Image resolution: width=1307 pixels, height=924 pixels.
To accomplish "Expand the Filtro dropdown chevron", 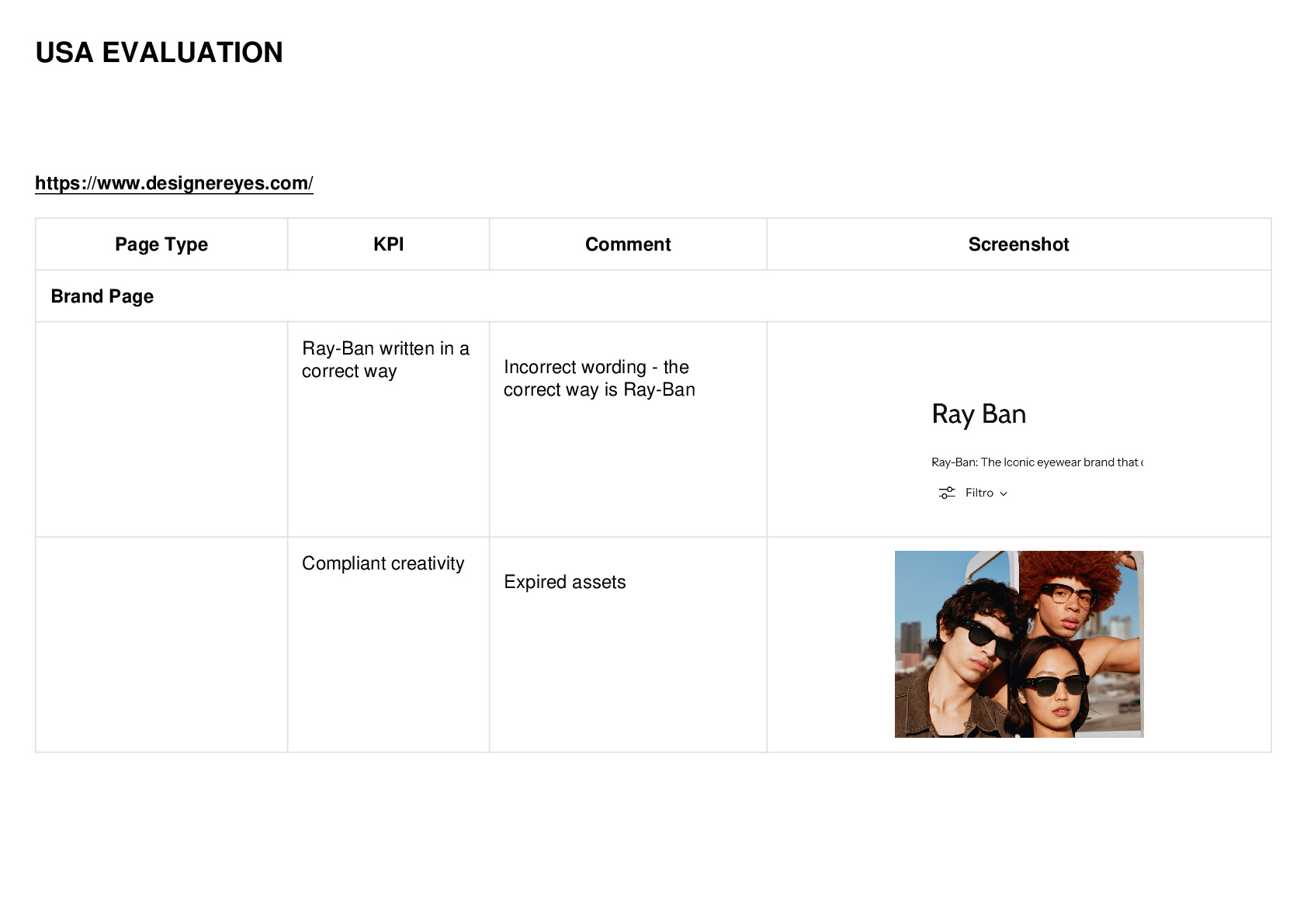I will pos(1004,493).
